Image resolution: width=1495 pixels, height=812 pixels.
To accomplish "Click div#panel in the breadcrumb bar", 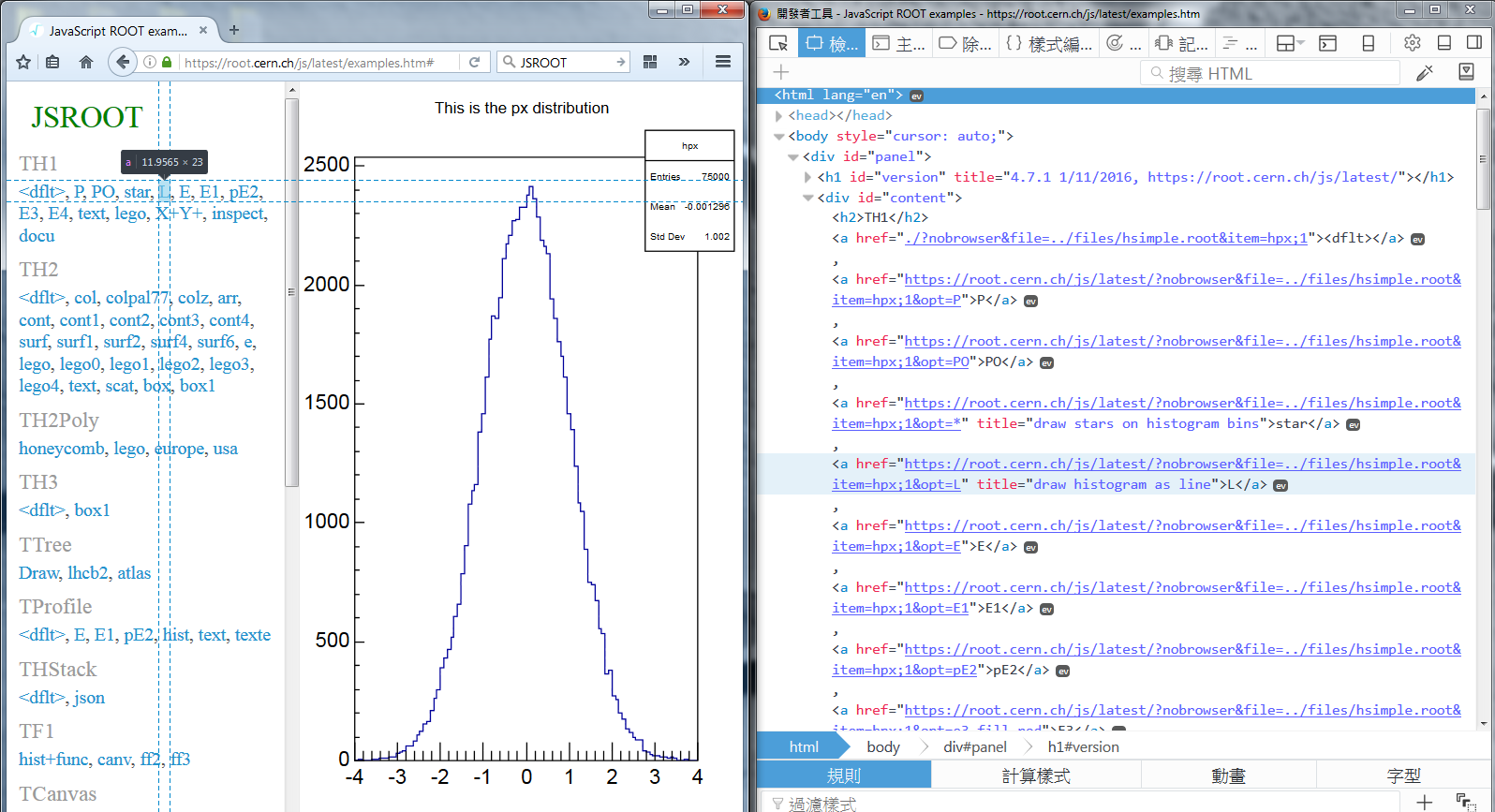I will tap(974, 746).
